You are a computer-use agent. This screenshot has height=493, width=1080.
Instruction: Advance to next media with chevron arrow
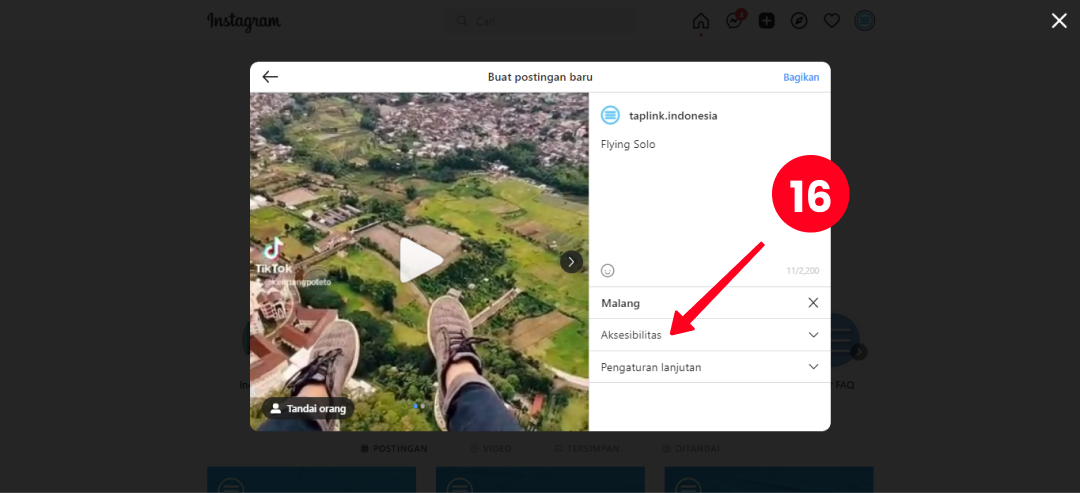tap(571, 262)
